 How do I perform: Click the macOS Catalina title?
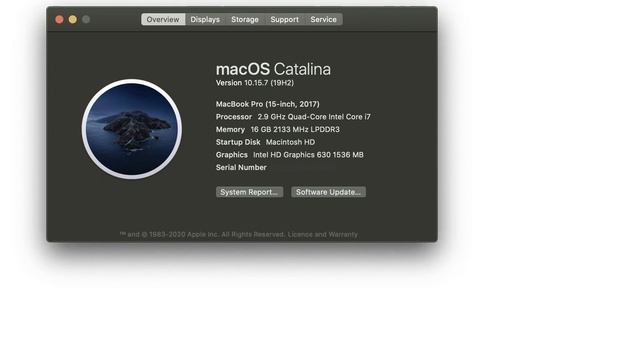(273, 69)
